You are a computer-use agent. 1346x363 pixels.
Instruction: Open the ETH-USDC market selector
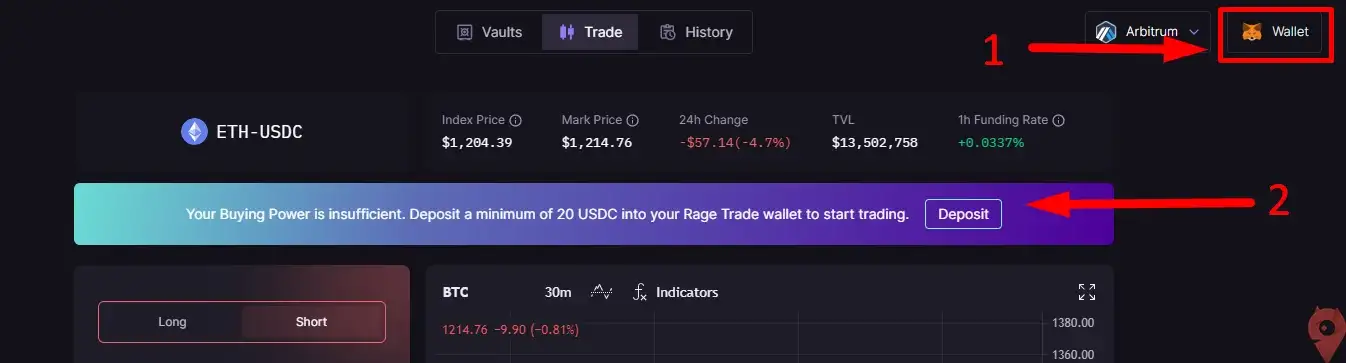pos(242,131)
